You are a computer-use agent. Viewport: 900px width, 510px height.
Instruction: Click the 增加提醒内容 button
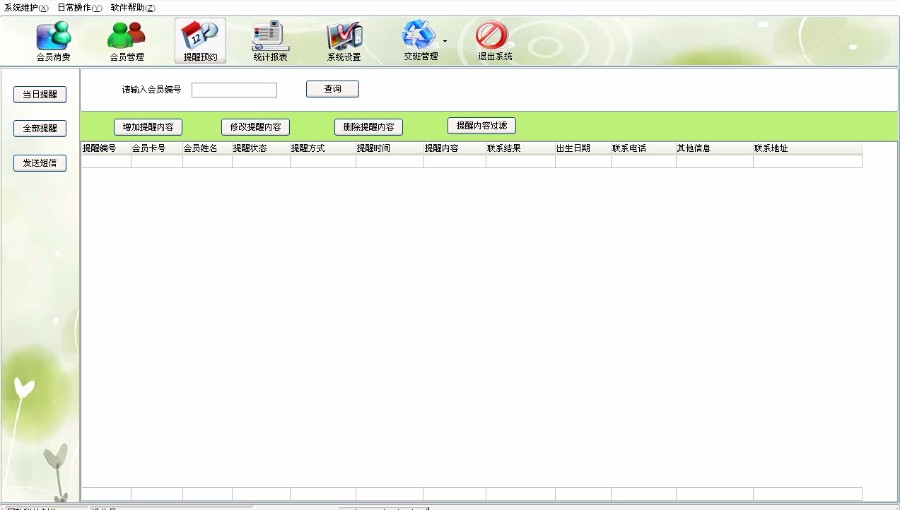pos(148,127)
